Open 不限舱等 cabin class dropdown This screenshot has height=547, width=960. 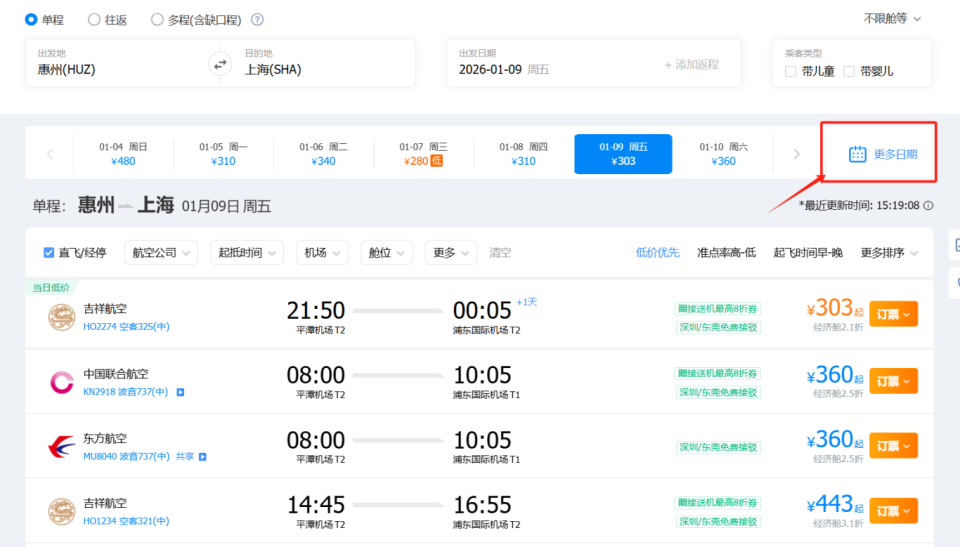(x=892, y=19)
